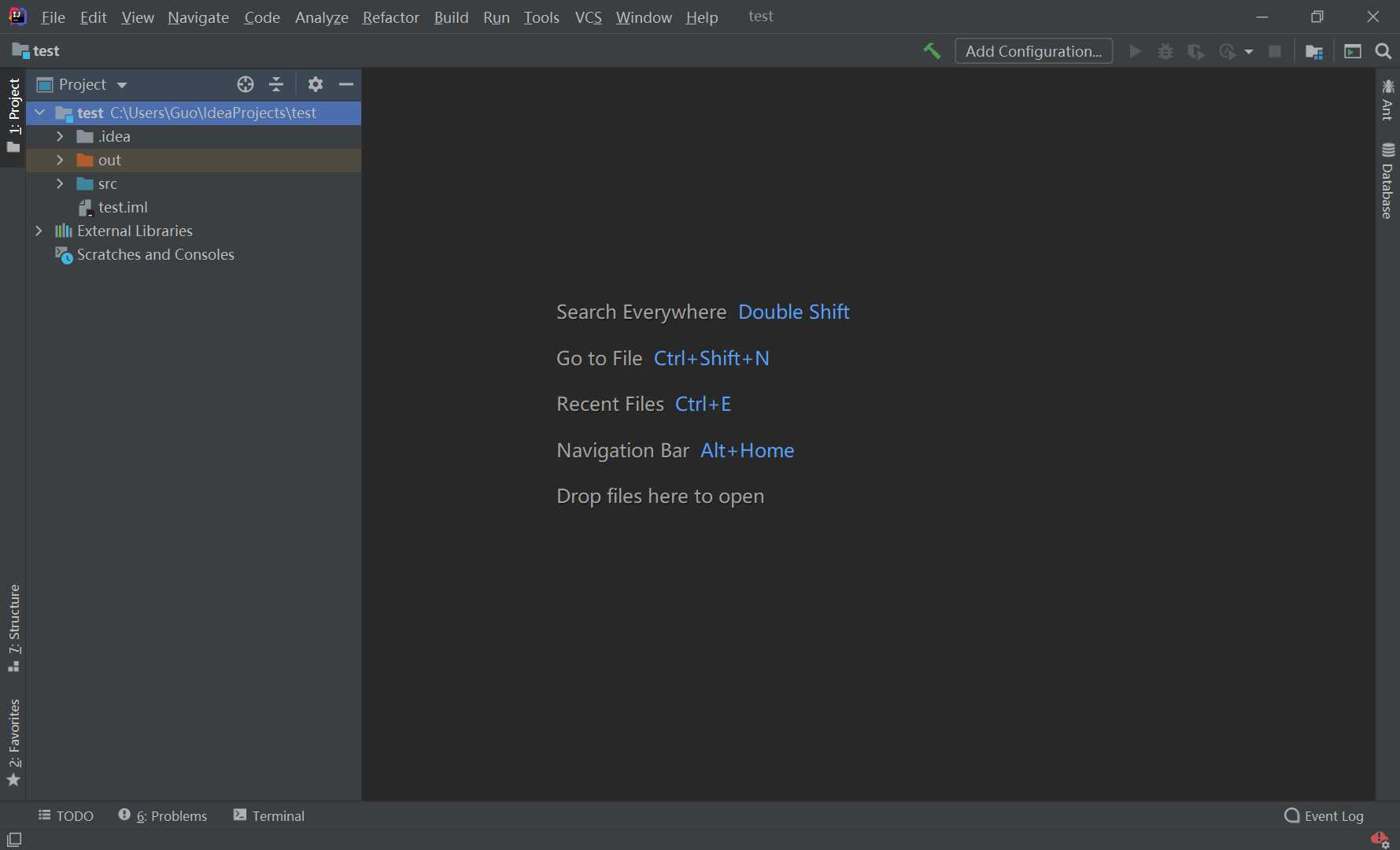Click the Ant bug icon on right sidebar

click(1388, 86)
